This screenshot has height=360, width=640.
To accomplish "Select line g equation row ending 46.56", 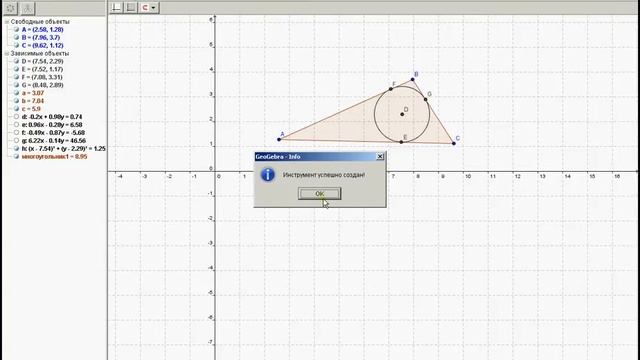I will click(x=53, y=141).
